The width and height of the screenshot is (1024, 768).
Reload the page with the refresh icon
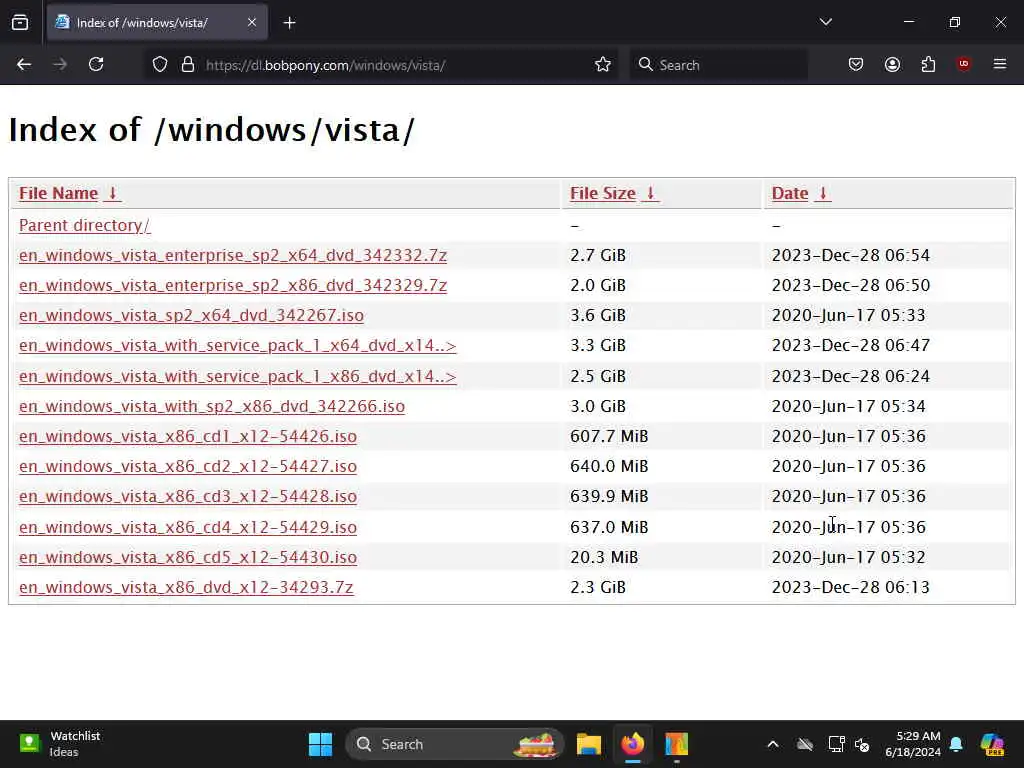point(96,64)
